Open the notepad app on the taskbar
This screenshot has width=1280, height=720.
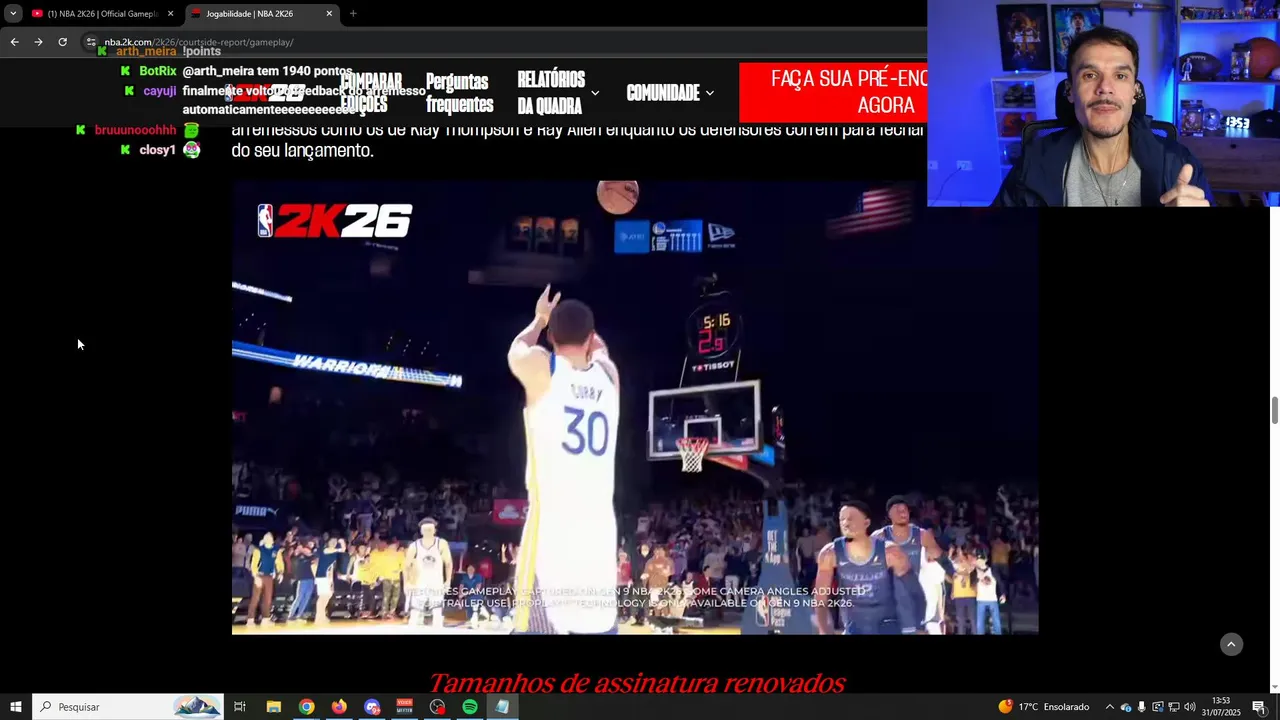point(502,707)
